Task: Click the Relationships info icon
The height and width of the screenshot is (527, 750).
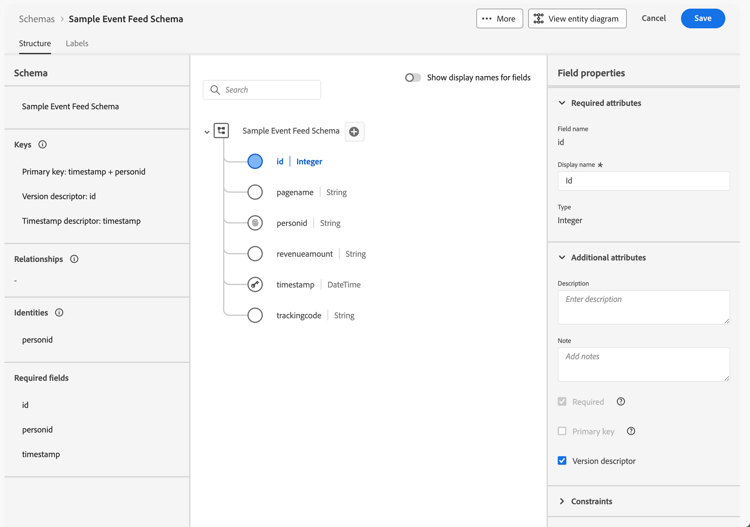Action: (x=74, y=259)
